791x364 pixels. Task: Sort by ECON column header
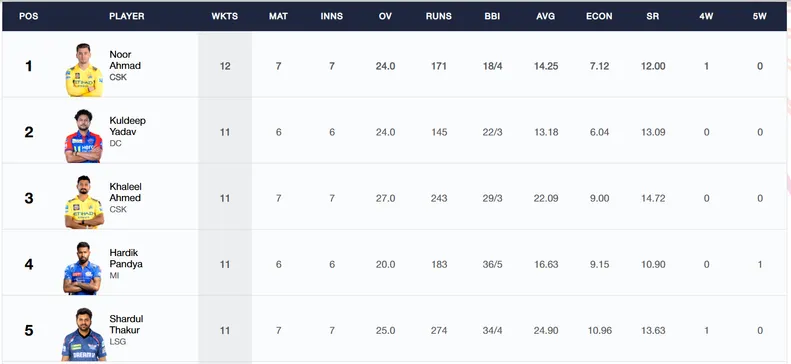coord(599,16)
